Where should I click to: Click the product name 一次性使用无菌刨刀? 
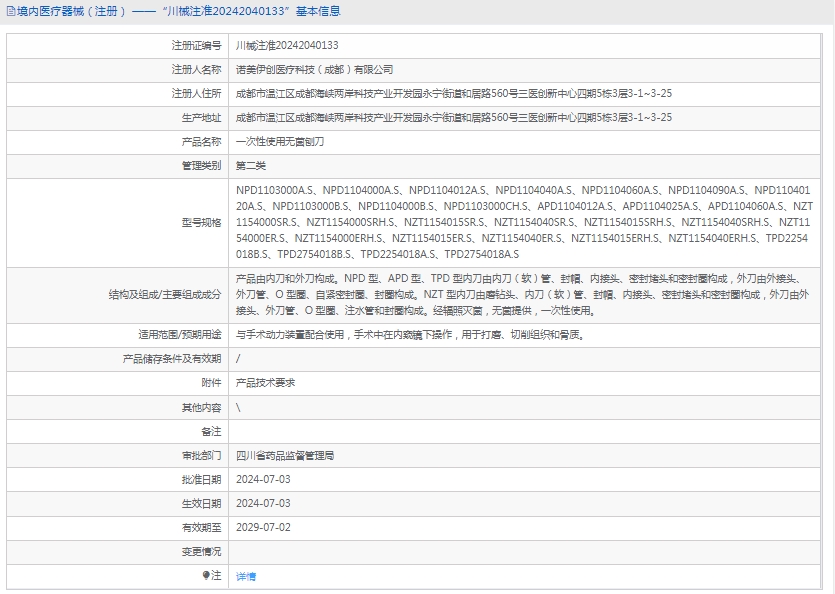[279, 142]
